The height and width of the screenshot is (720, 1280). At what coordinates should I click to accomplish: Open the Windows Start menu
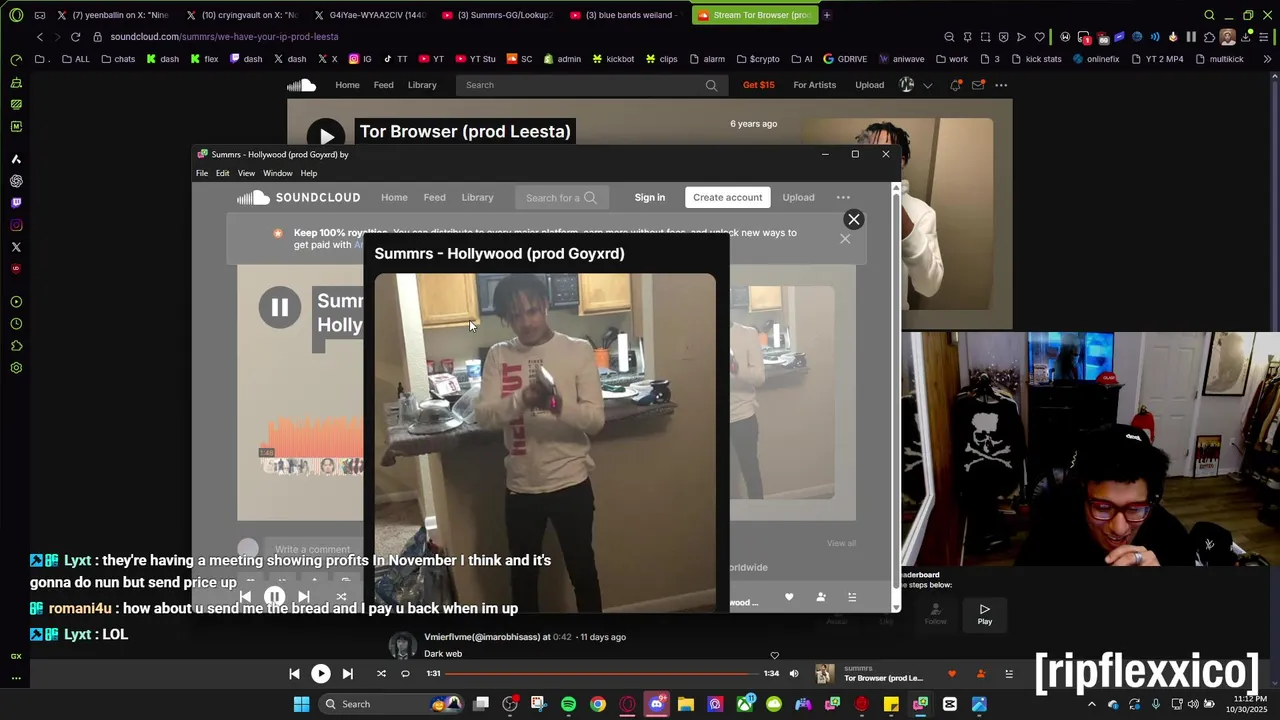pos(301,704)
